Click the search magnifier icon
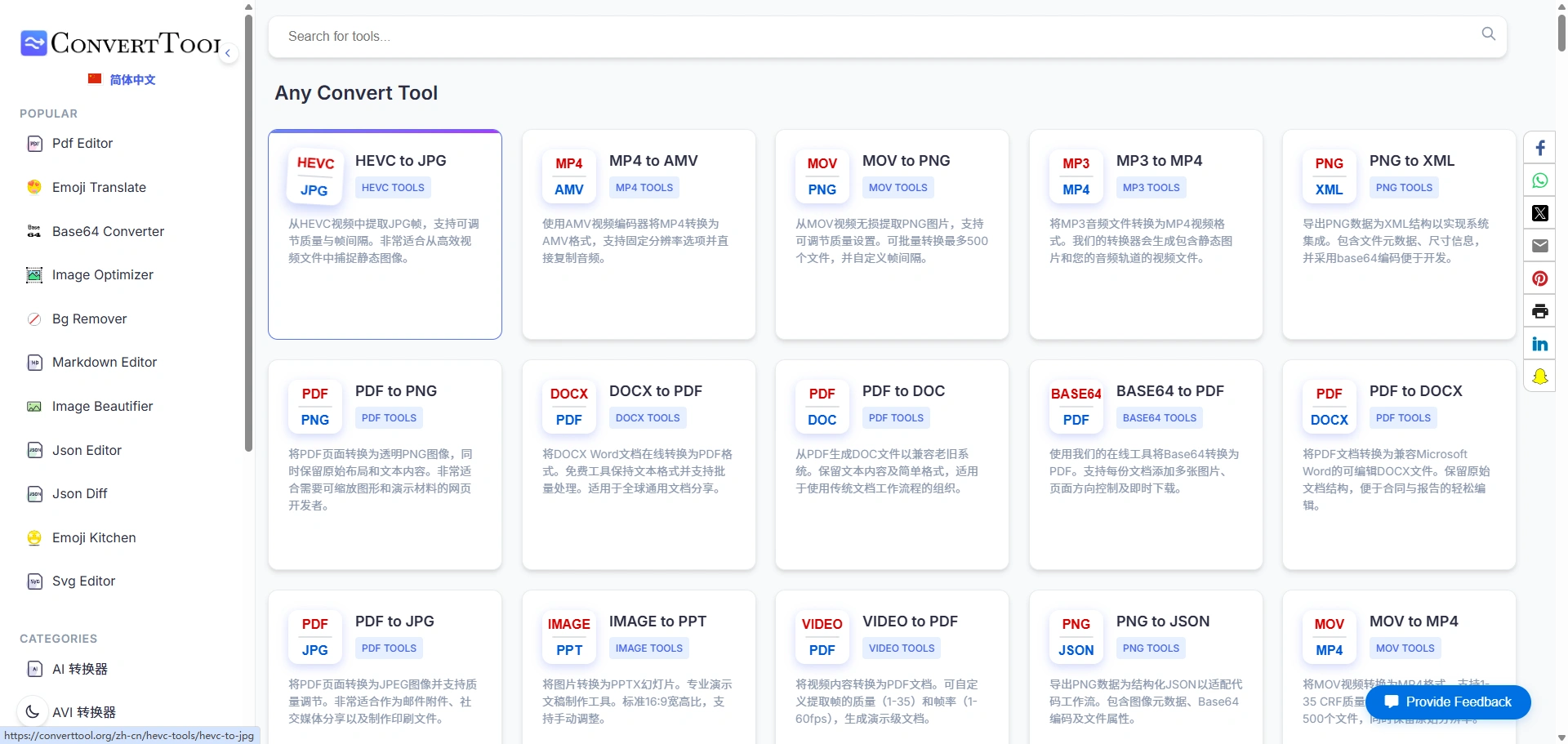The image size is (1568, 744). tap(1488, 33)
